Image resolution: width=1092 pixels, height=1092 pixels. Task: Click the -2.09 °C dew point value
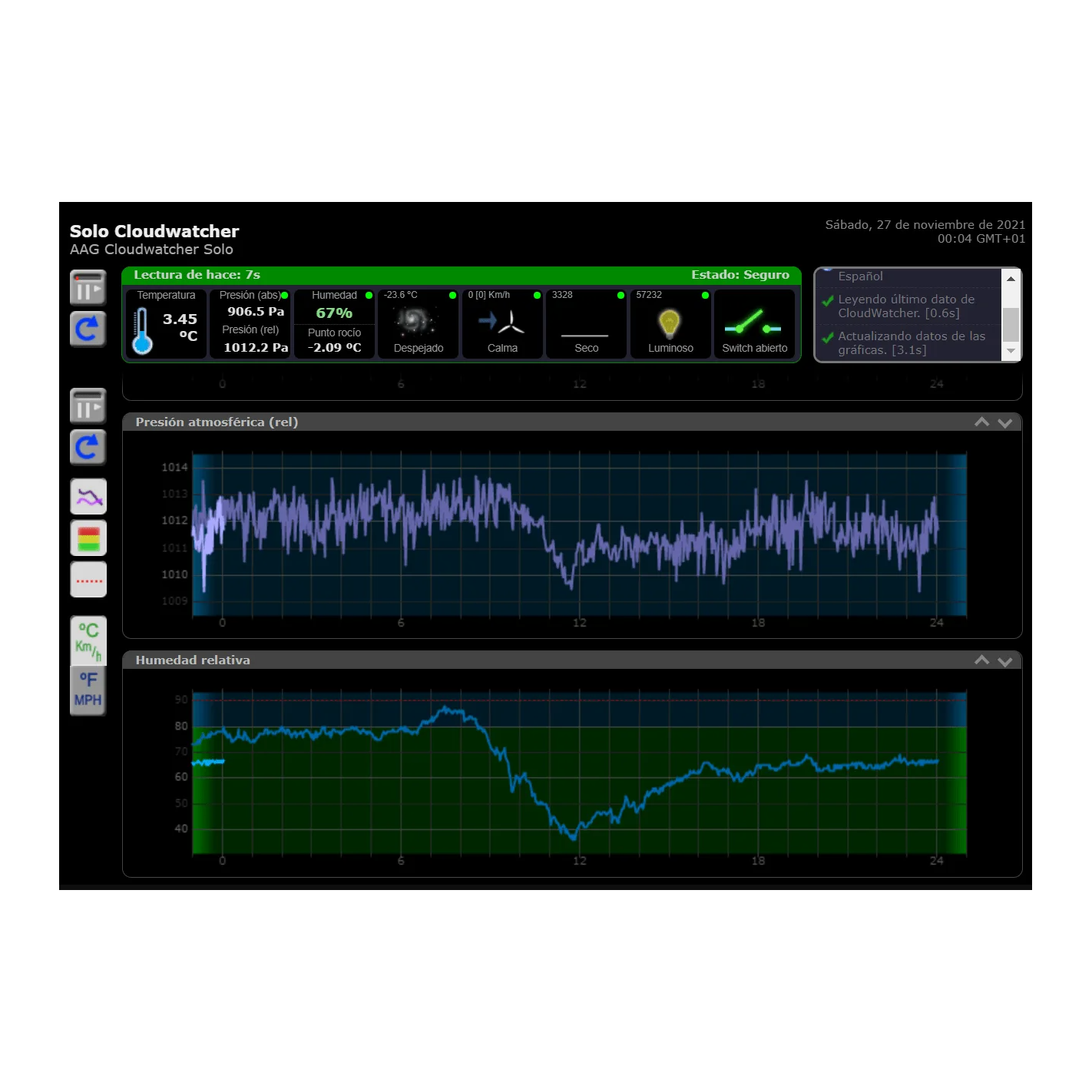[x=334, y=348]
